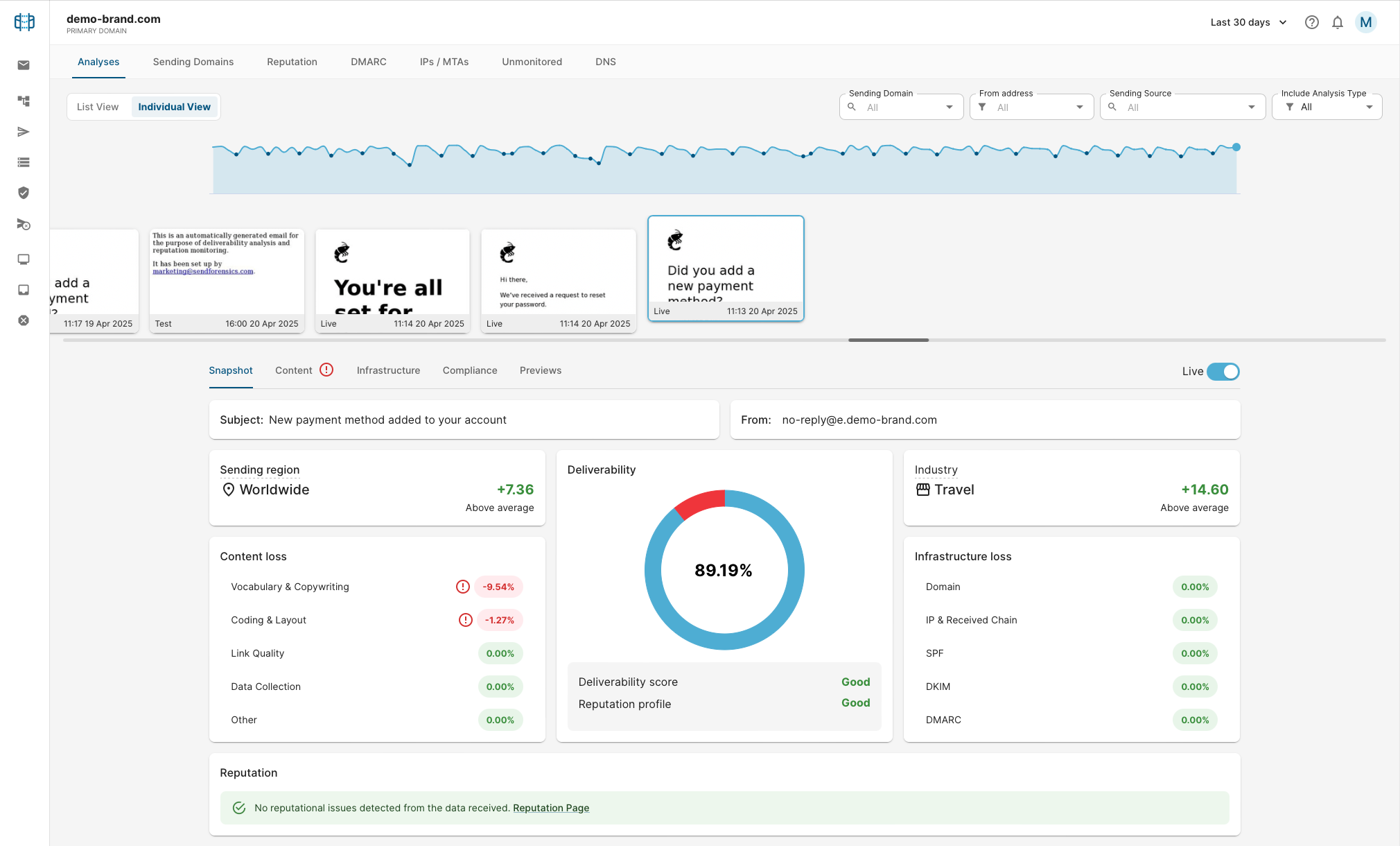Open the M user avatar menu

pyautogui.click(x=1366, y=22)
